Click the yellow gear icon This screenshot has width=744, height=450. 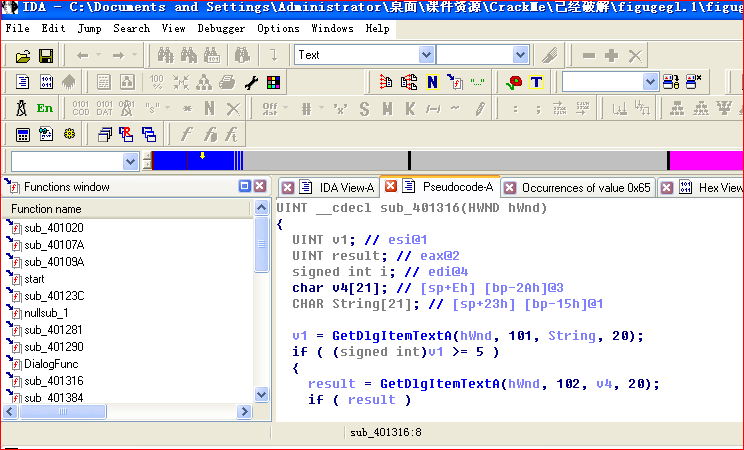click(x=69, y=134)
